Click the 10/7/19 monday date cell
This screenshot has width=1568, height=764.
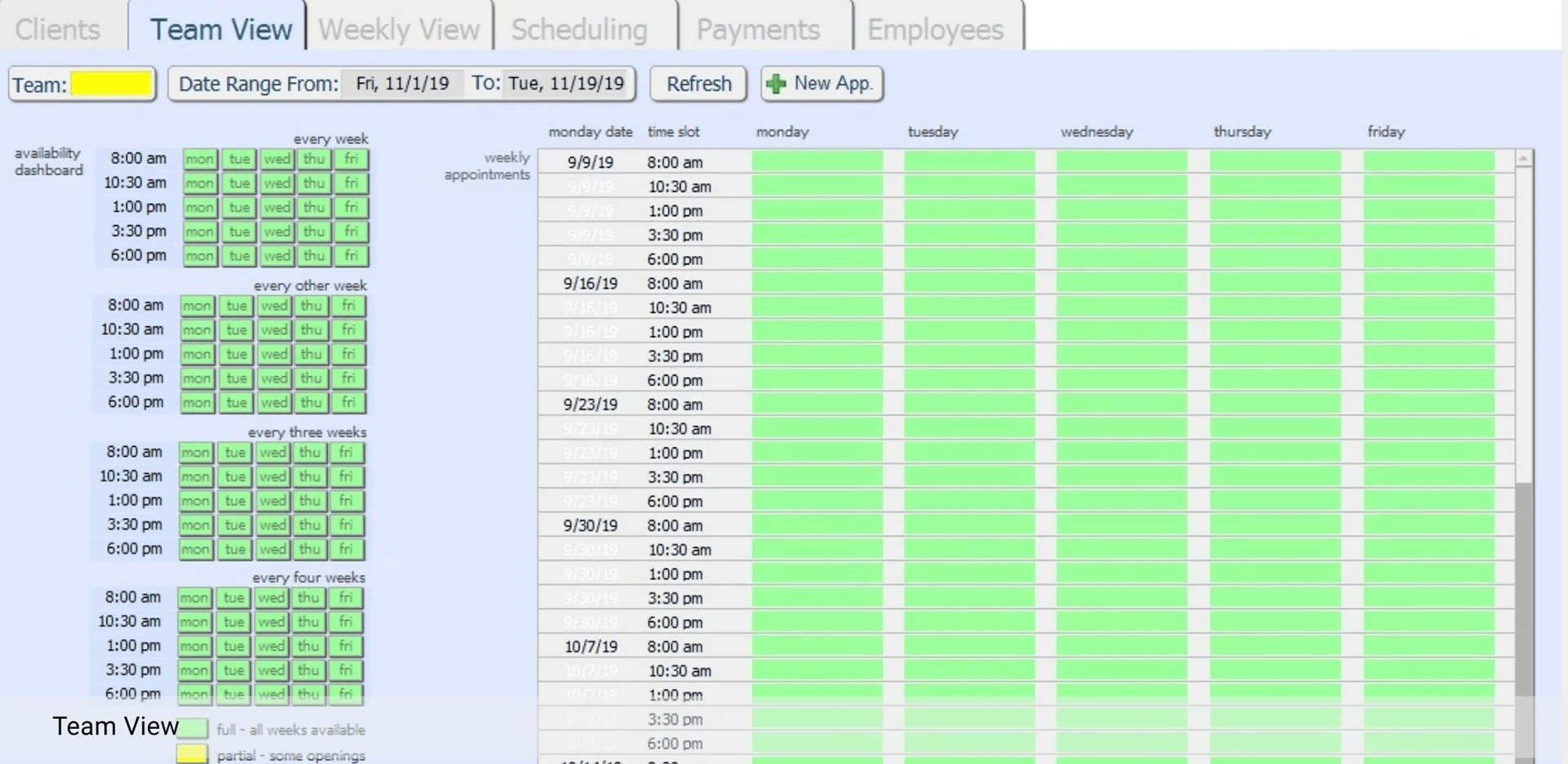coord(590,646)
